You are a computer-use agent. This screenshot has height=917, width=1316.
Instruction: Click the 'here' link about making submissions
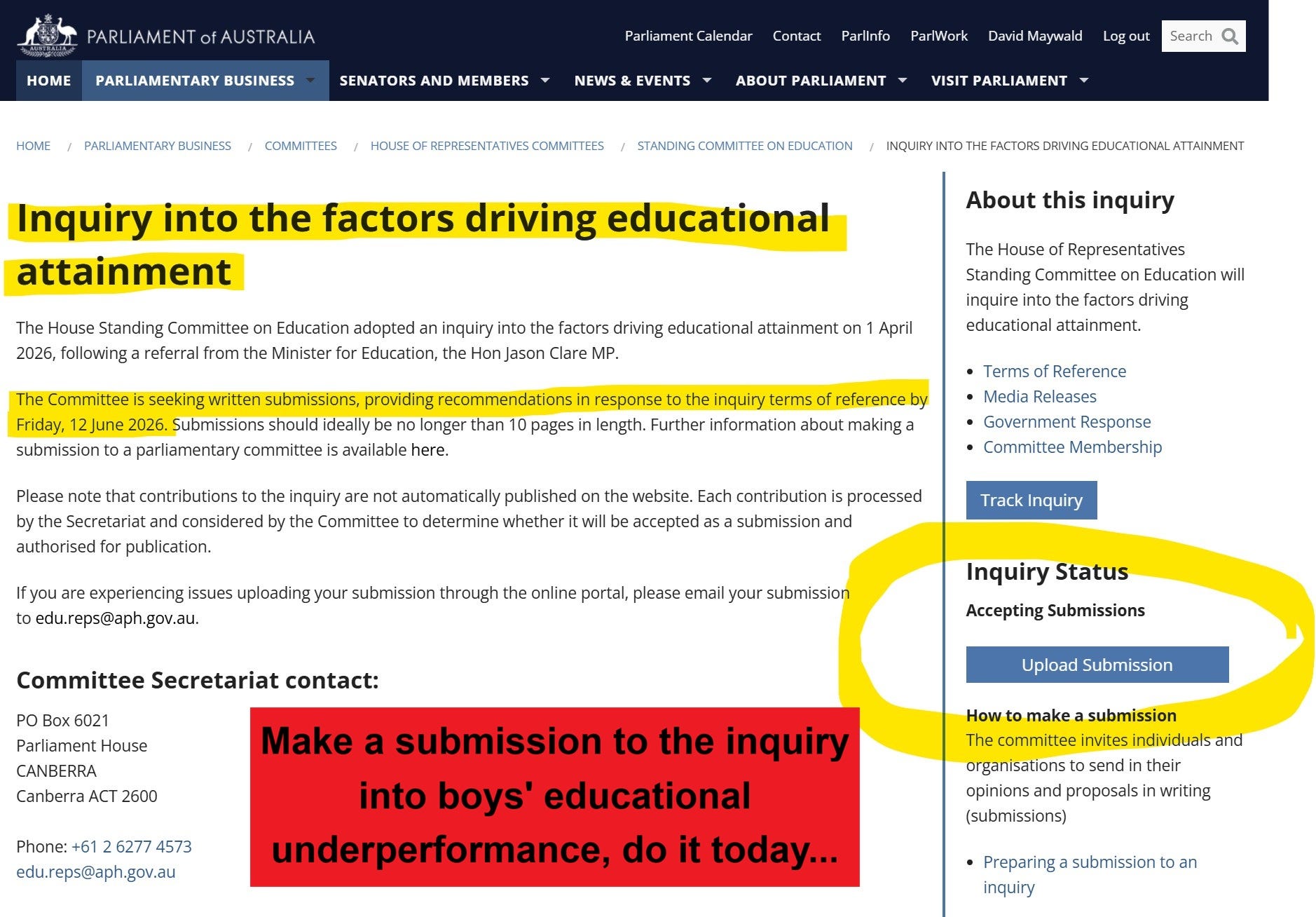[x=427, y=450]
